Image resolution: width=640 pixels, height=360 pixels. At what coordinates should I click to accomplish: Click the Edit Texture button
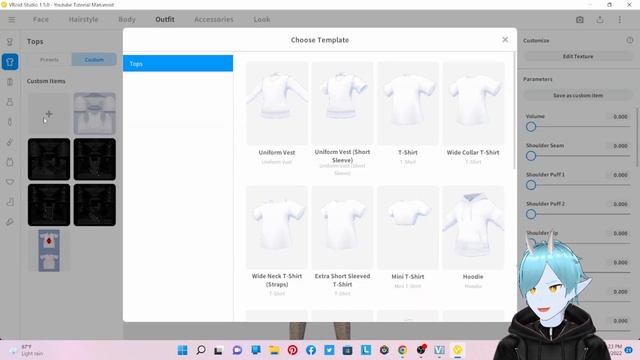578,56
